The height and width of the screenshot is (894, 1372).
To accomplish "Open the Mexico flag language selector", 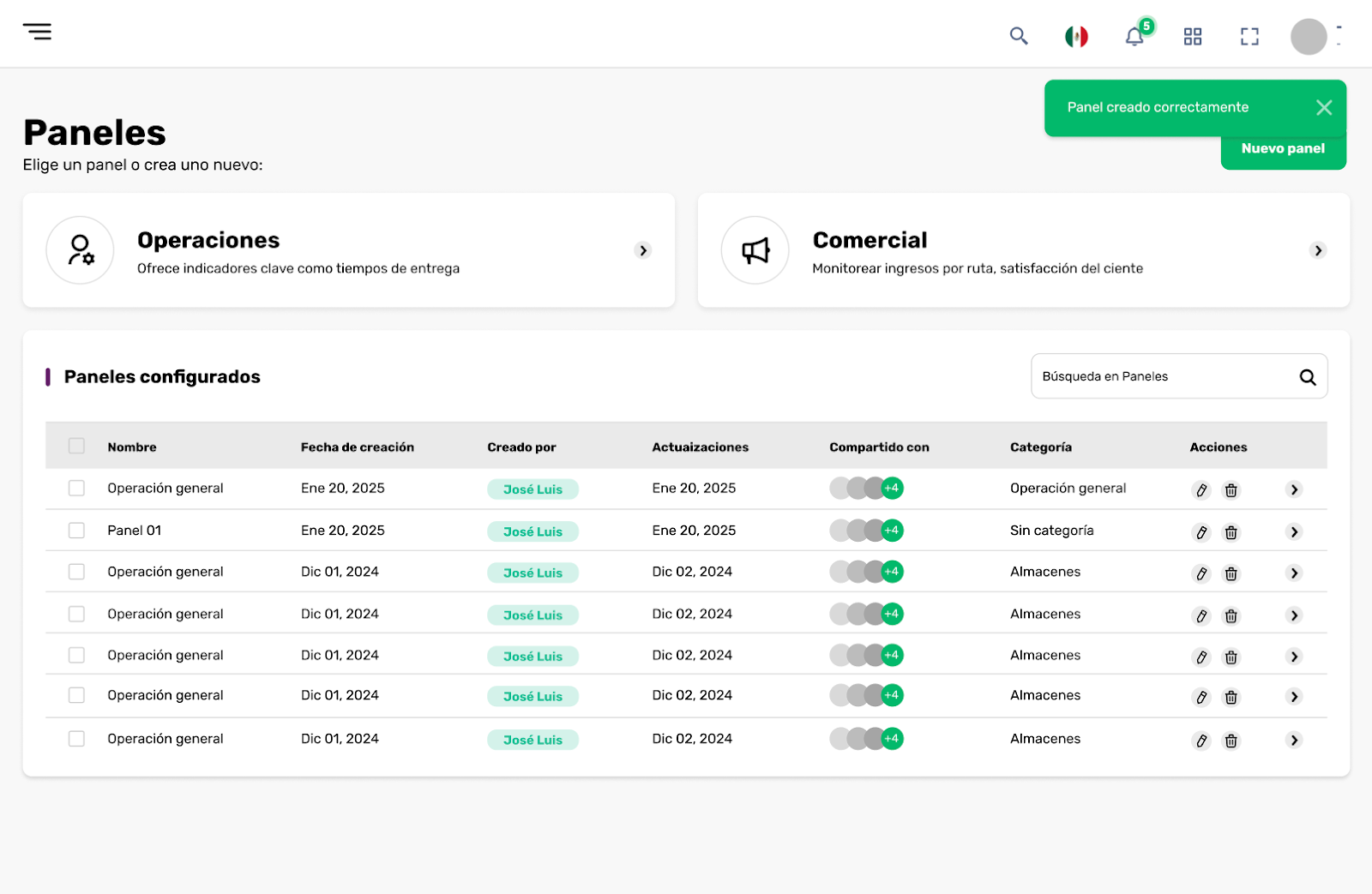I will coord(1076,36).
